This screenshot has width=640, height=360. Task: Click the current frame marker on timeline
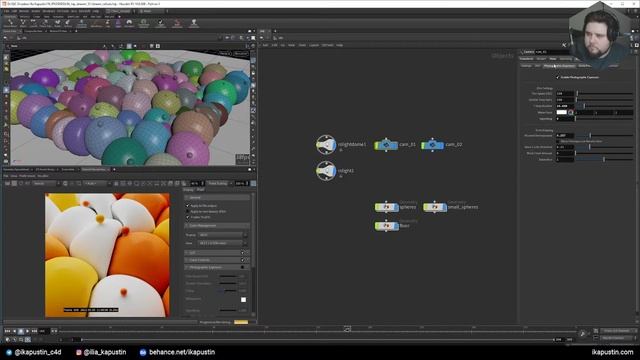[x=347, y=329]
